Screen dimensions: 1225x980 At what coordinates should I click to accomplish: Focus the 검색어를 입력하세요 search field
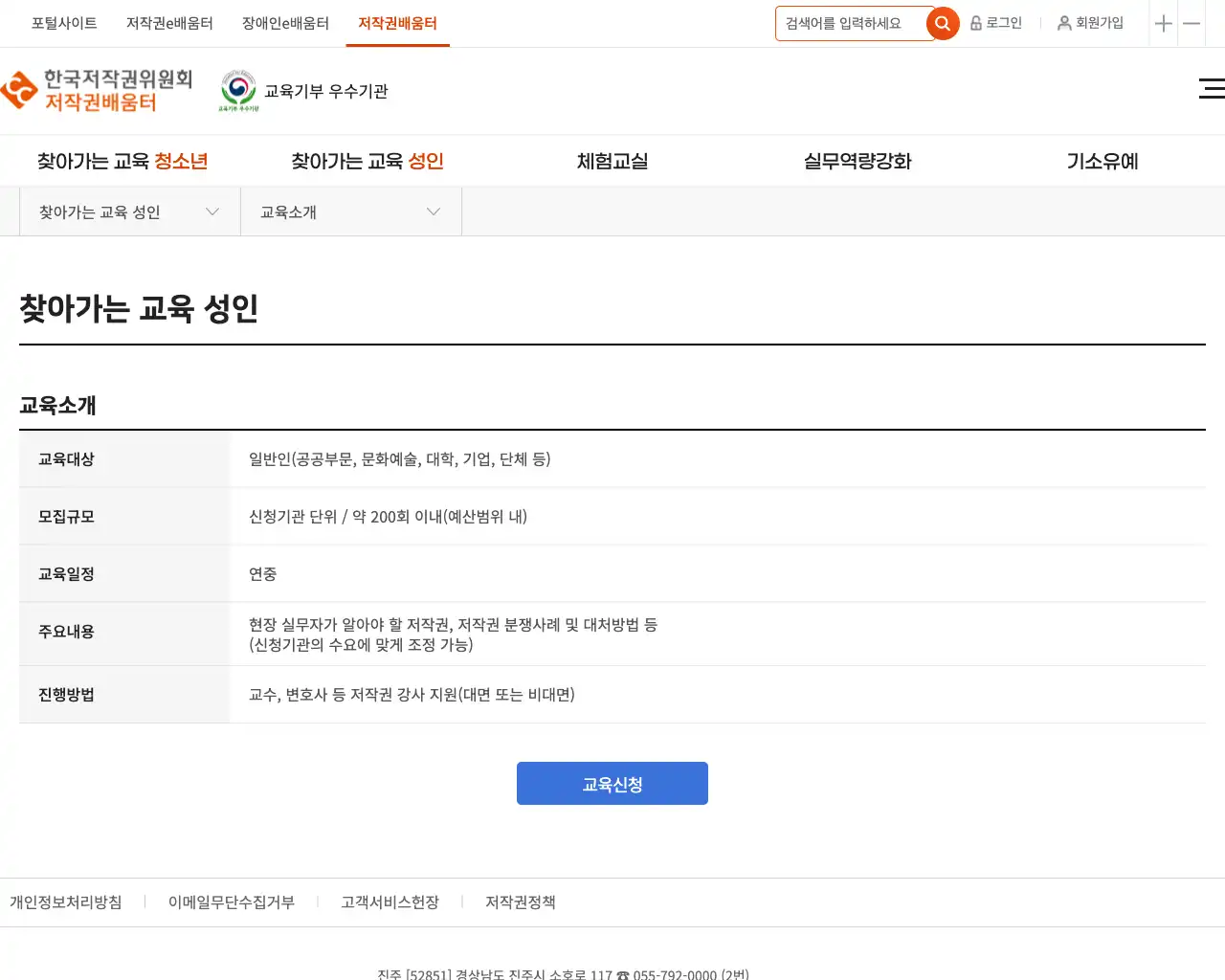click(x=850, y=24)
